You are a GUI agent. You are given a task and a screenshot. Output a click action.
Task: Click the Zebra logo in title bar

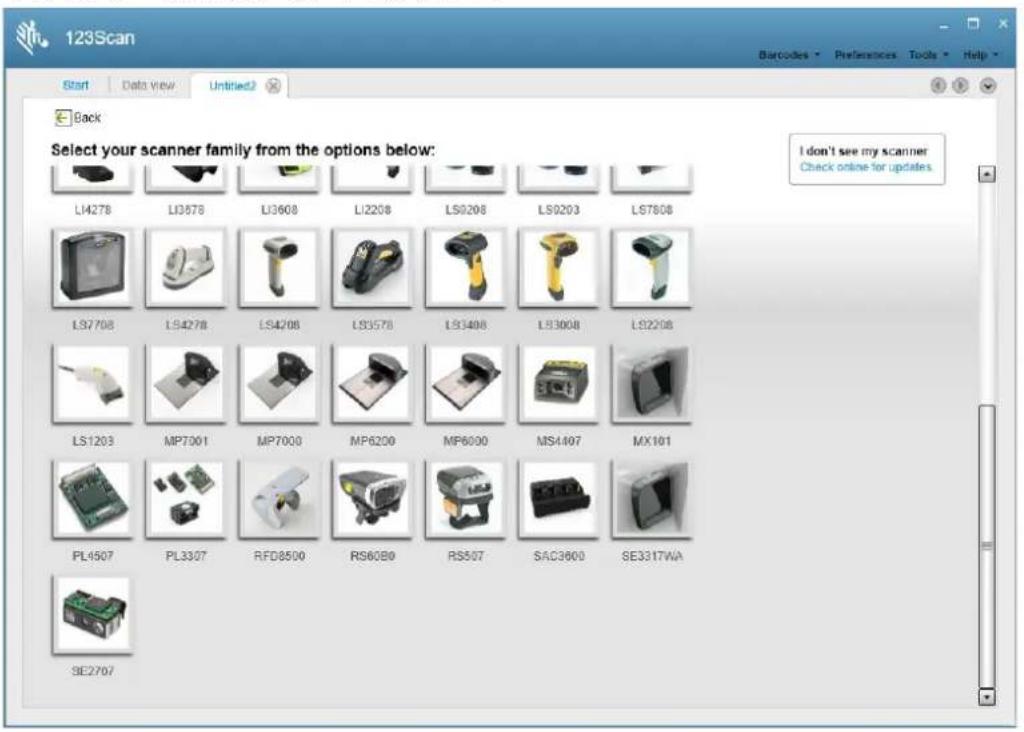click(31, 37)
